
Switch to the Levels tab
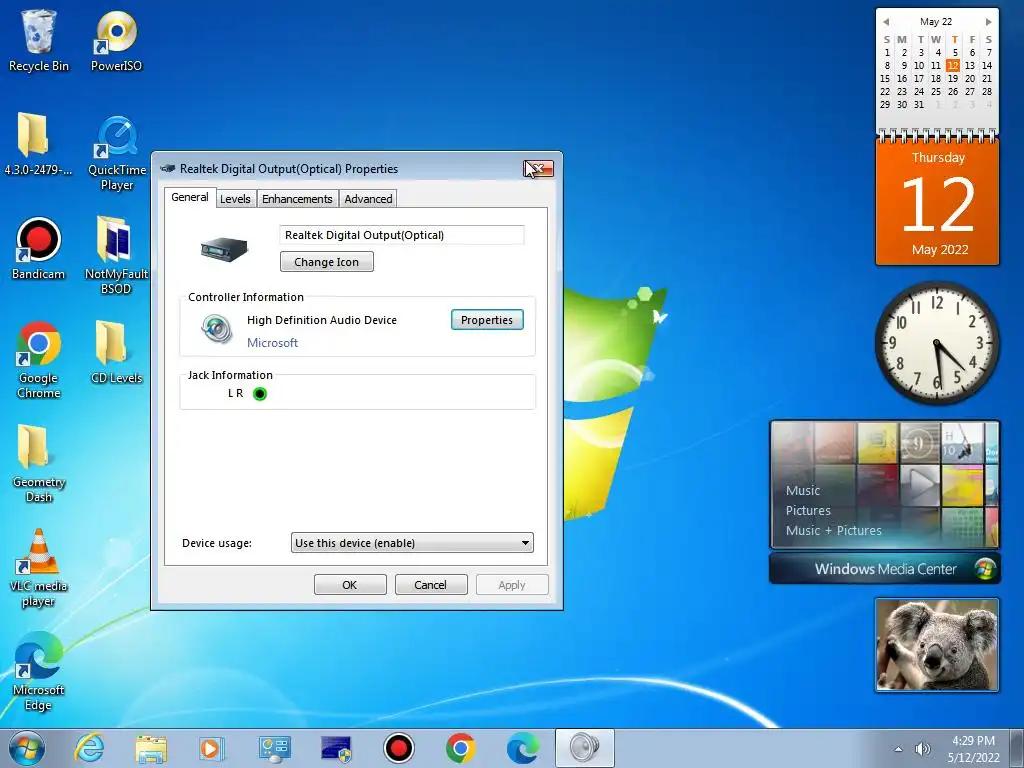point(235,199)
